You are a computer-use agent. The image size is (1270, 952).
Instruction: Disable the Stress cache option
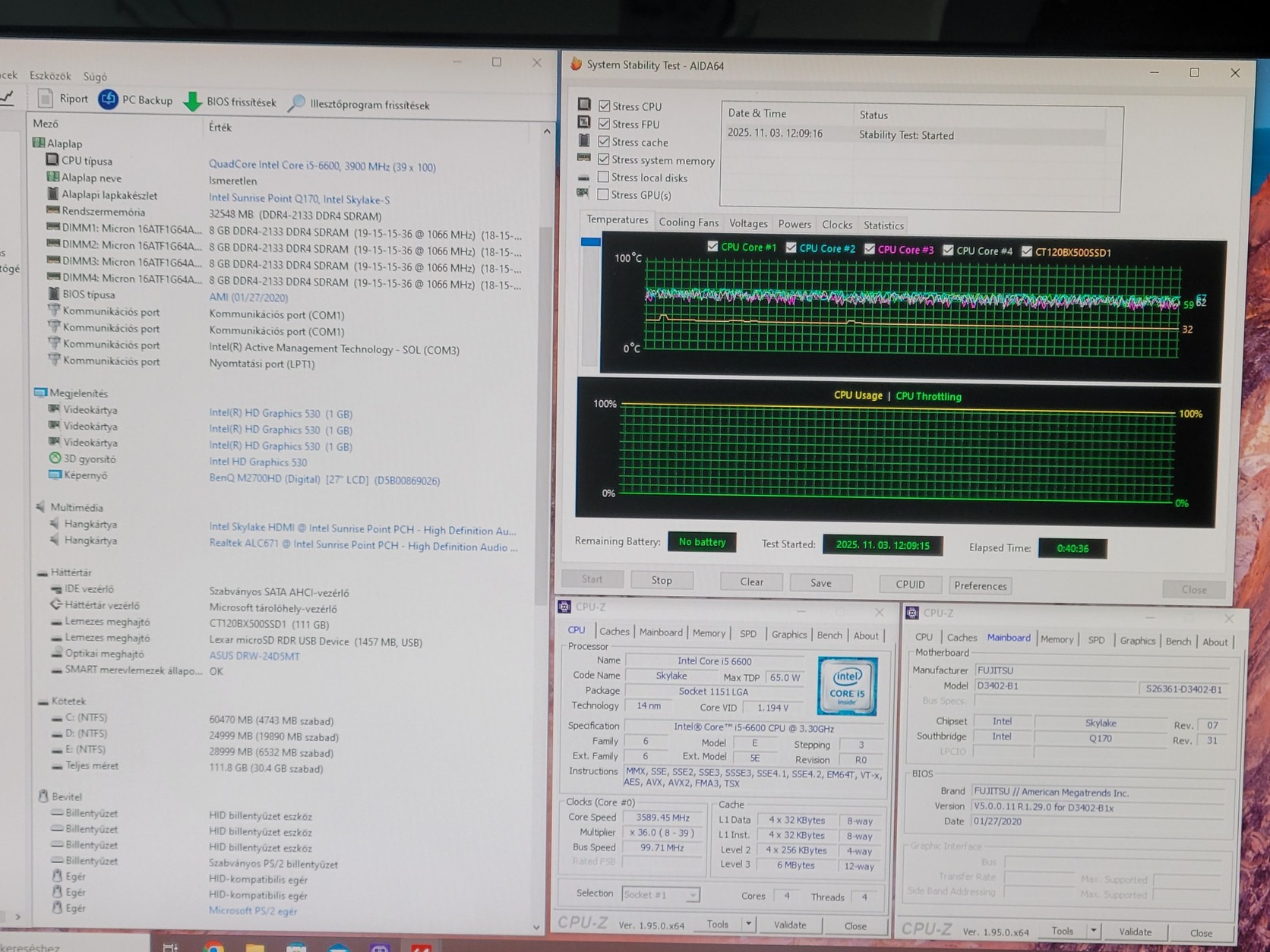(x=605, y=141)
